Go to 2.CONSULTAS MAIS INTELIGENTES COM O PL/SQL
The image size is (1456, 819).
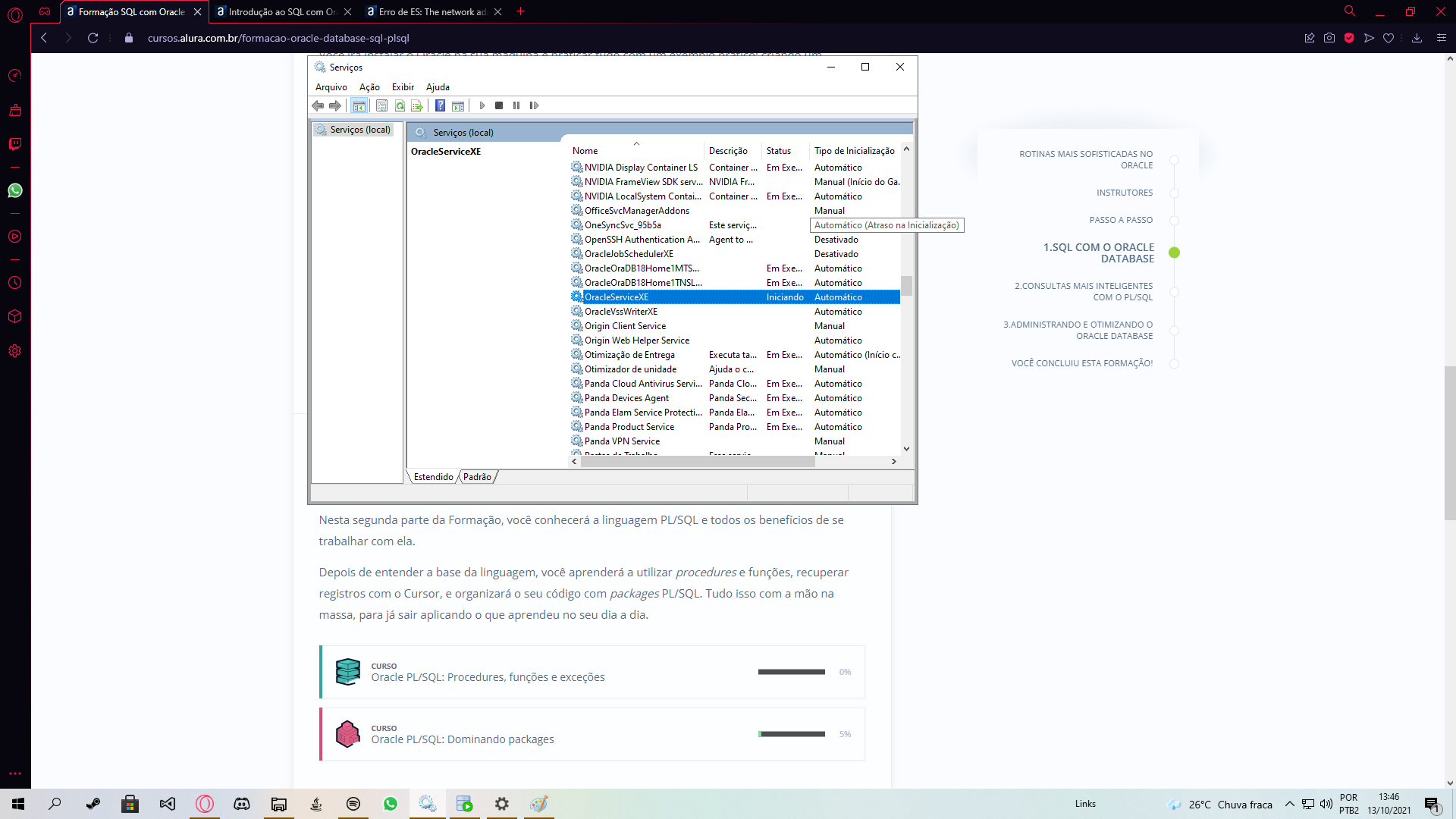coord(1084,292)
